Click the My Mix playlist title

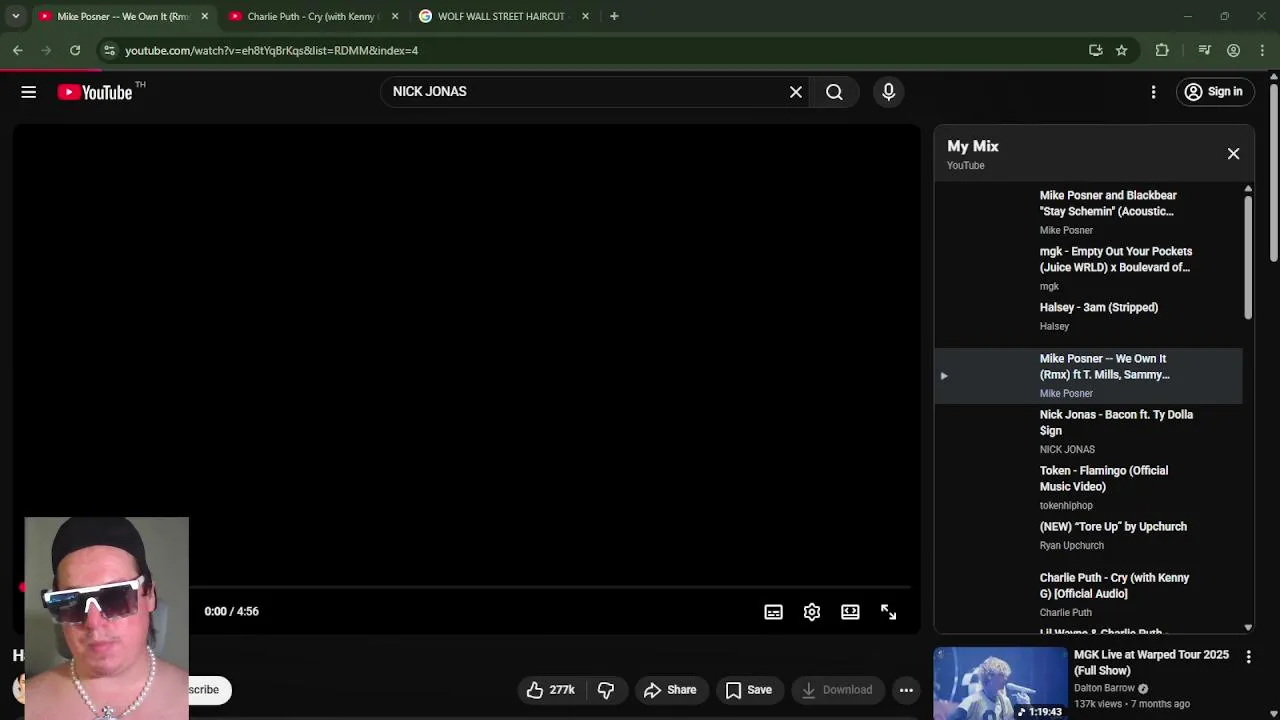[x=973, y=146]
